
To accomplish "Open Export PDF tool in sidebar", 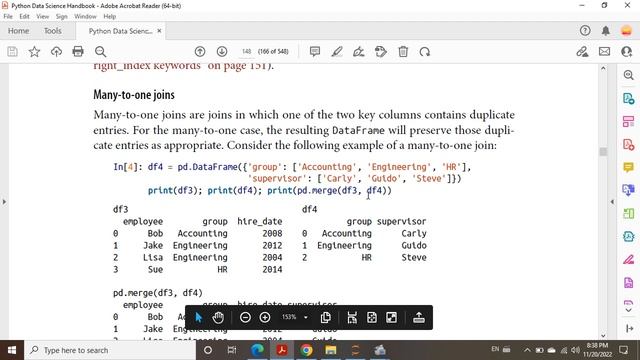I will (x=629, y=98).
